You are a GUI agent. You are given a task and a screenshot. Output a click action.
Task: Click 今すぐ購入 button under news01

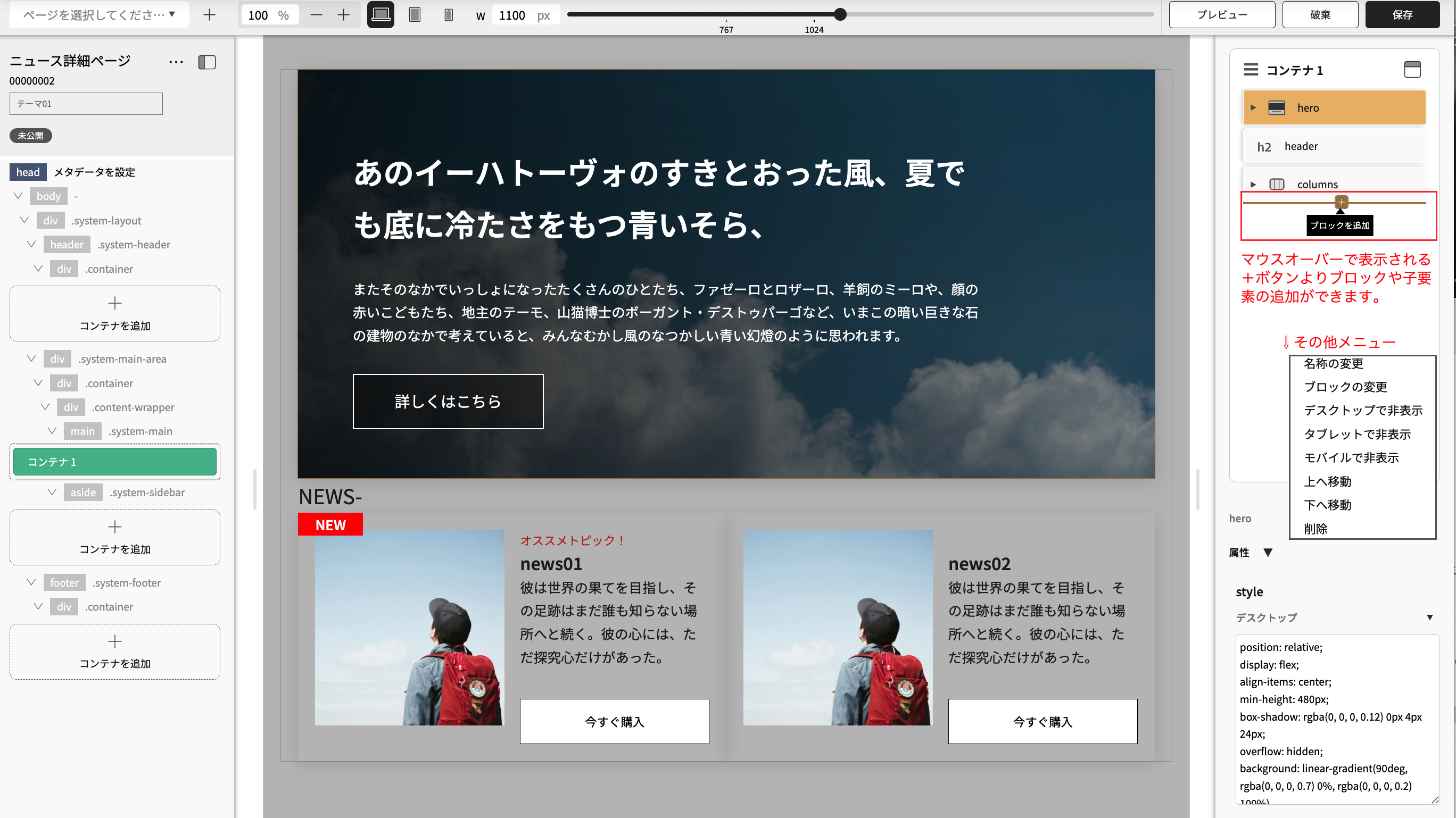pyautogui.click(x=614, y=721)
